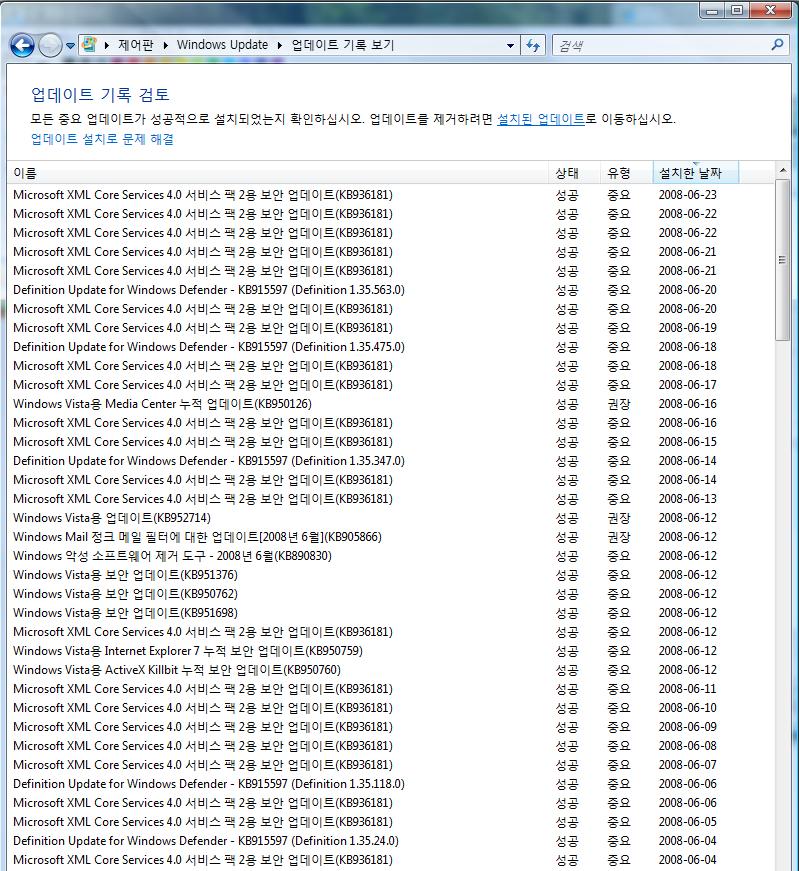The width and height of the screenshot is (799, 871).
Task: Click 2008-06-15 date cell
Action: pyautogui.click(x=688, y=442)
